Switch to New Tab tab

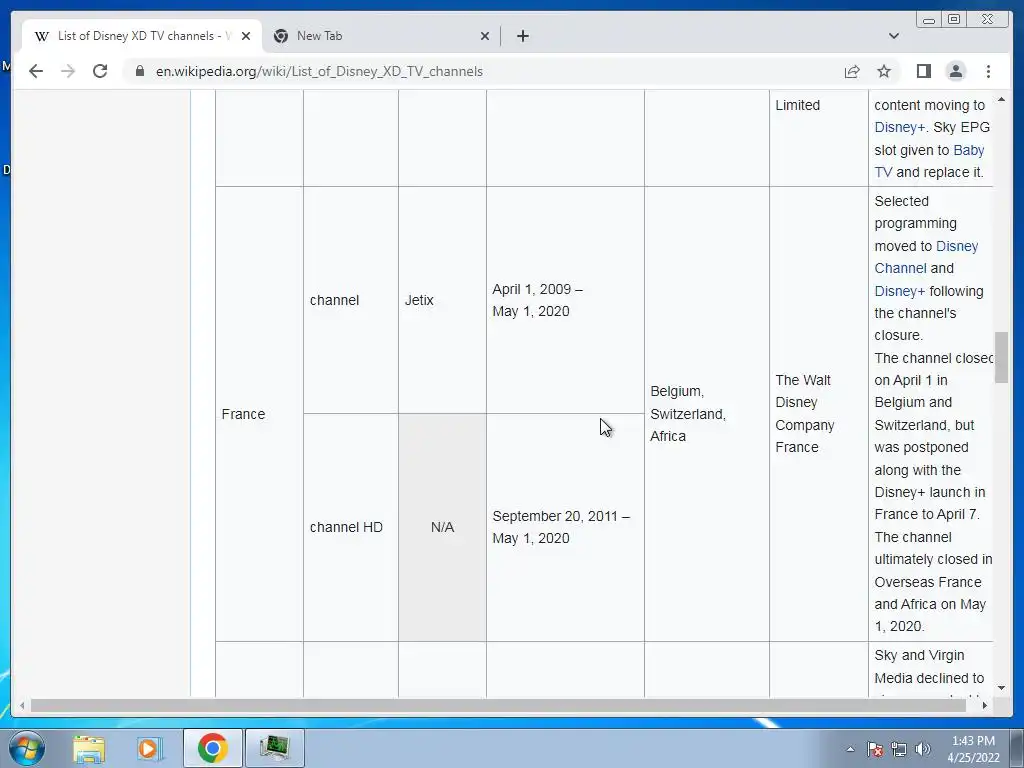(x=382, y=36)
